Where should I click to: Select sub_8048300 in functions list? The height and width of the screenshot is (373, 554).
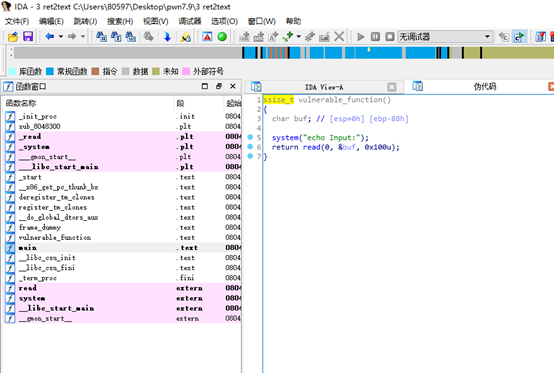tap(123, 126)
